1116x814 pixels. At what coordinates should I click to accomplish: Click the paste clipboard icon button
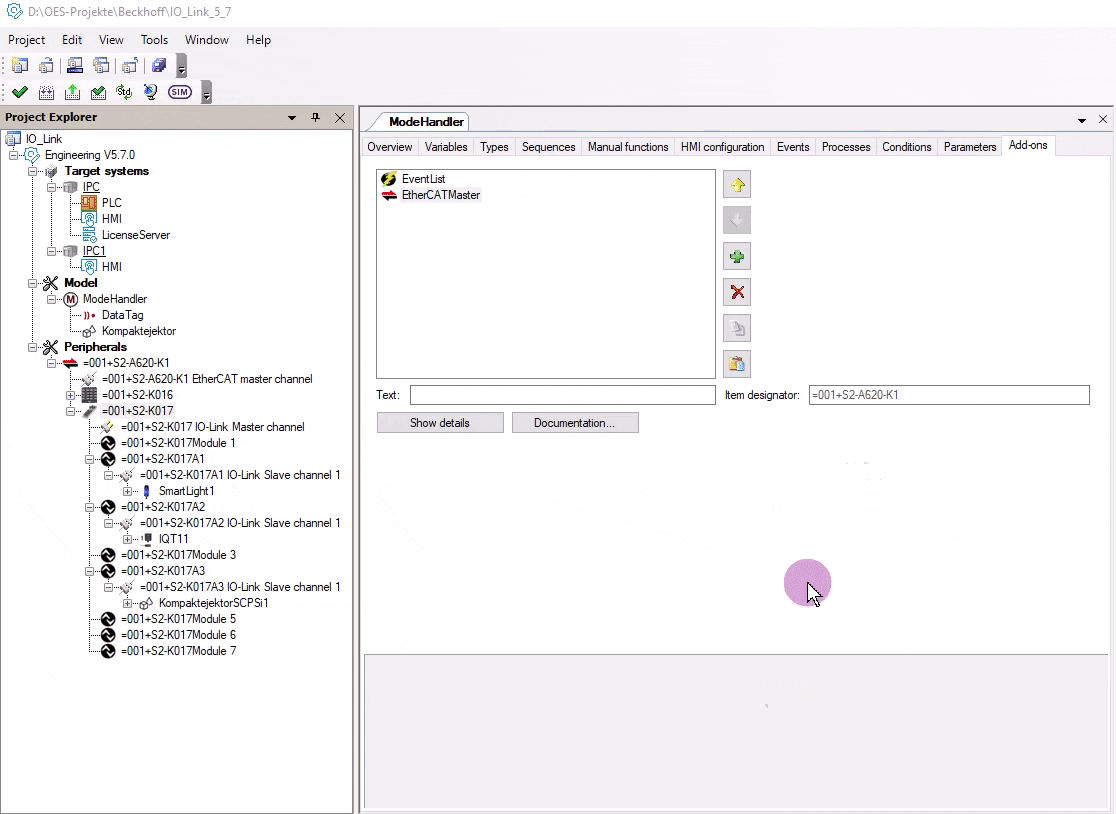[737, 364]
